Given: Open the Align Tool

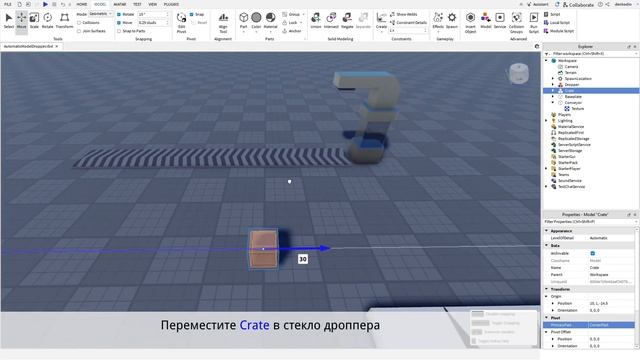Looking at the screenshot, I should [x=223, y=23].
